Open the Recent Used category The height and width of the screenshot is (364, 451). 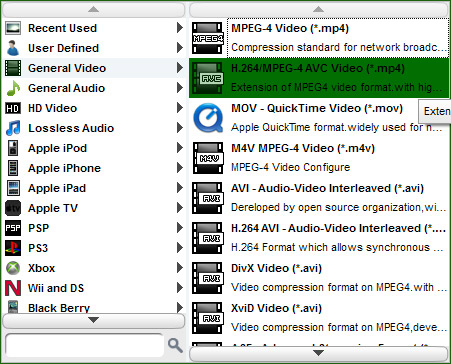click(94, 28)
